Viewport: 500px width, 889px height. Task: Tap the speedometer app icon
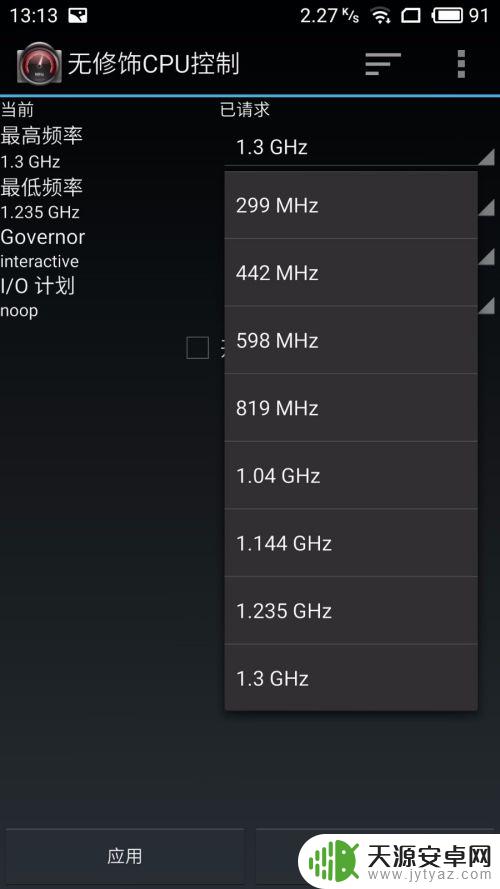coord(39,64)
